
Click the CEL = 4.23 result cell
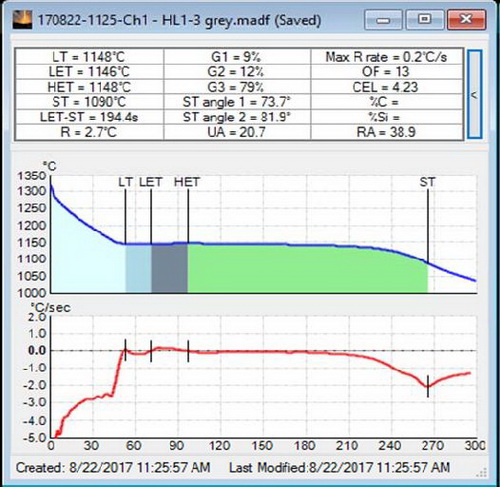click(x=387, y=87)
